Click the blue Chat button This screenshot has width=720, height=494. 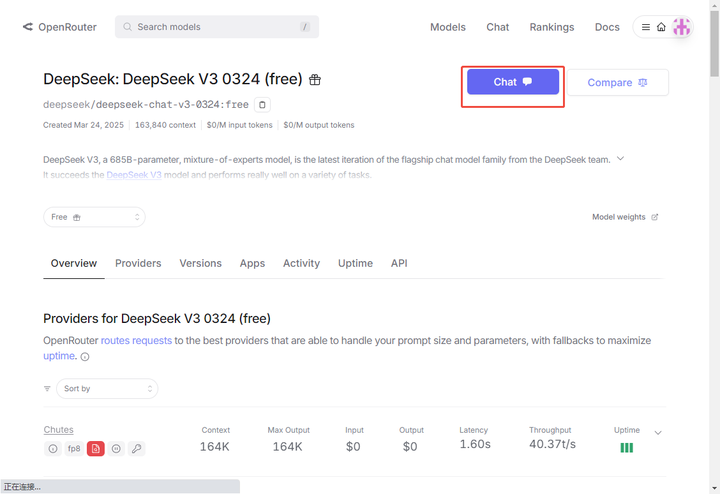coord(513,82)
